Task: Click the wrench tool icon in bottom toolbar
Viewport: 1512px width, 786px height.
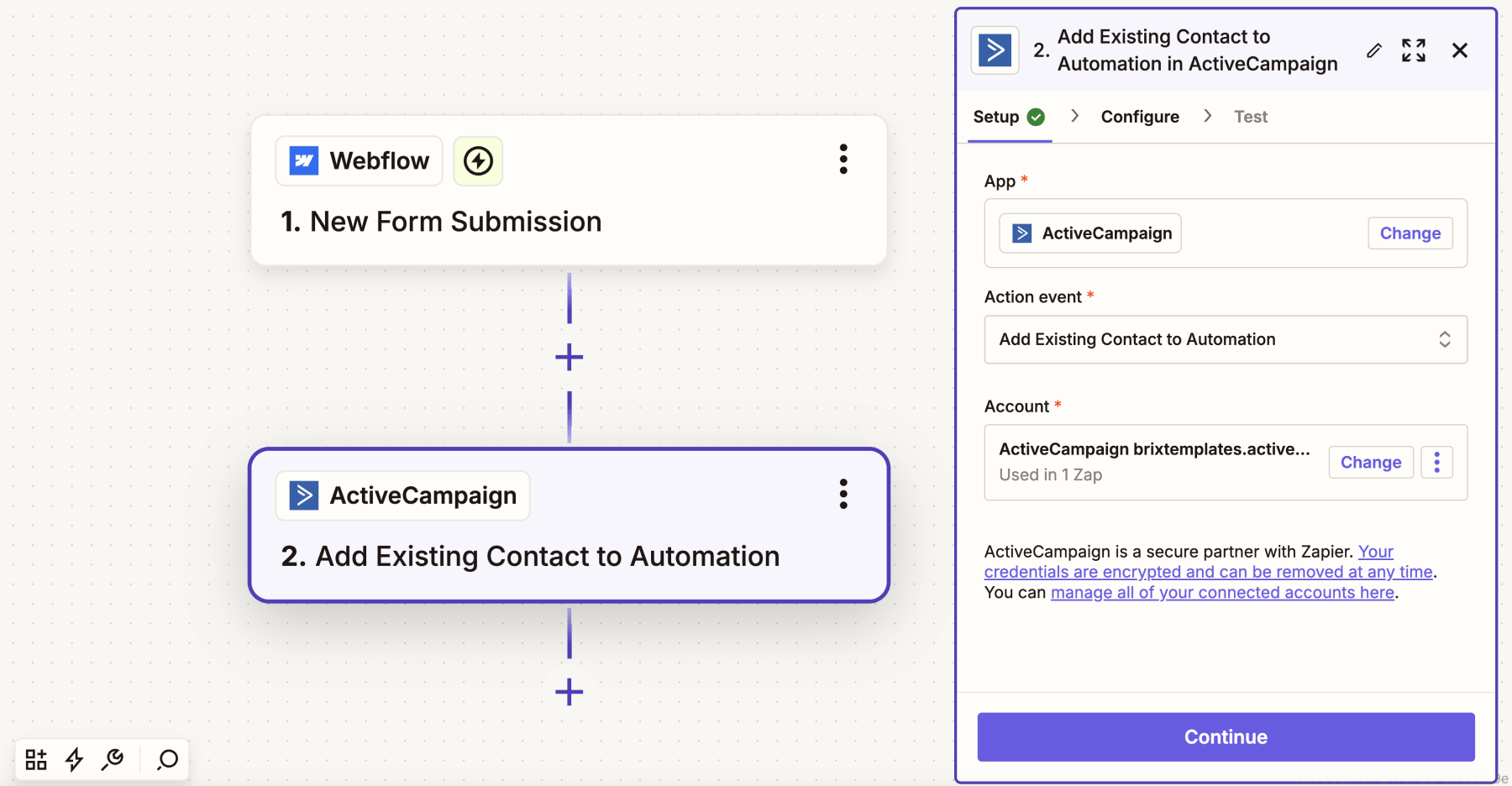Action: click(113, 759)
